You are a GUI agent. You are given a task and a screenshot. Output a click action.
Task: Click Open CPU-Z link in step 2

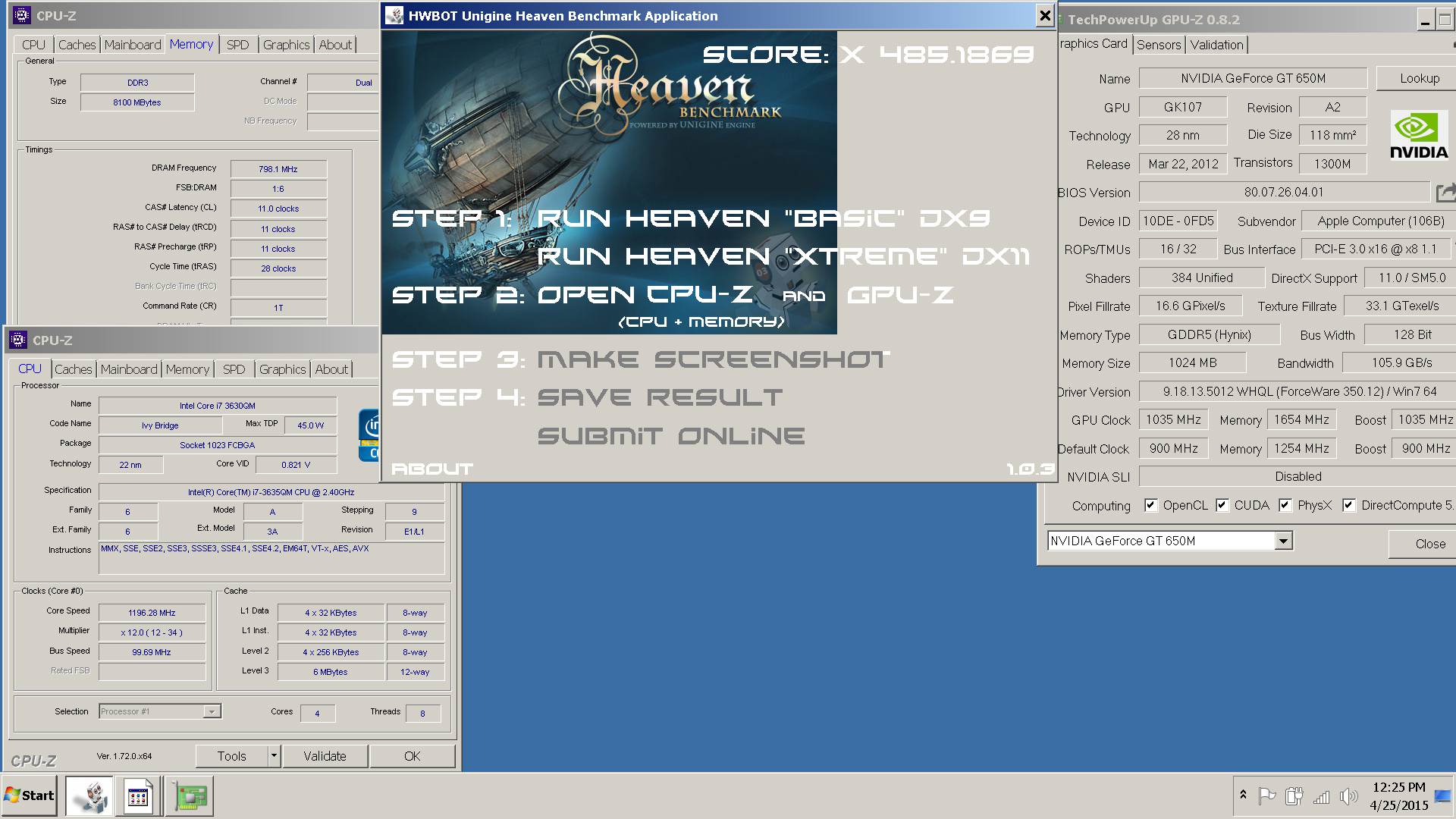point(645,294)
